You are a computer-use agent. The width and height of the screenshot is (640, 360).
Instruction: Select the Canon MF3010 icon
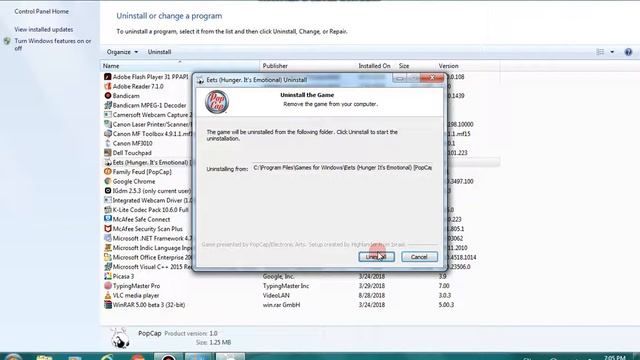[108, 143]
